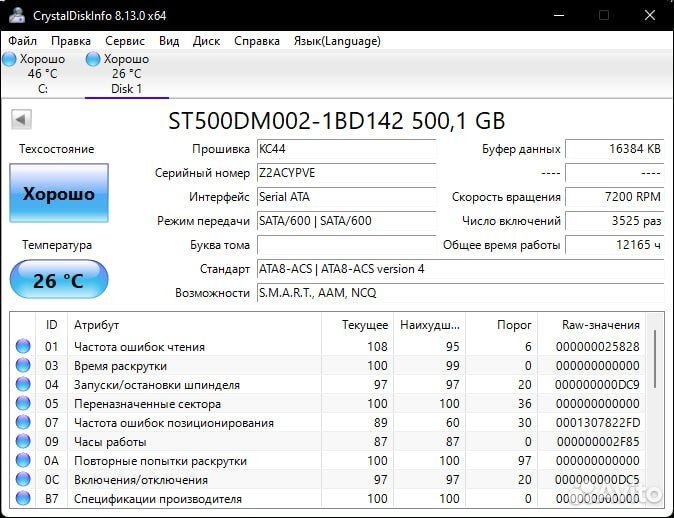
Task: Click the Интерфейс field Serial ATA
Action: point(346,197)
